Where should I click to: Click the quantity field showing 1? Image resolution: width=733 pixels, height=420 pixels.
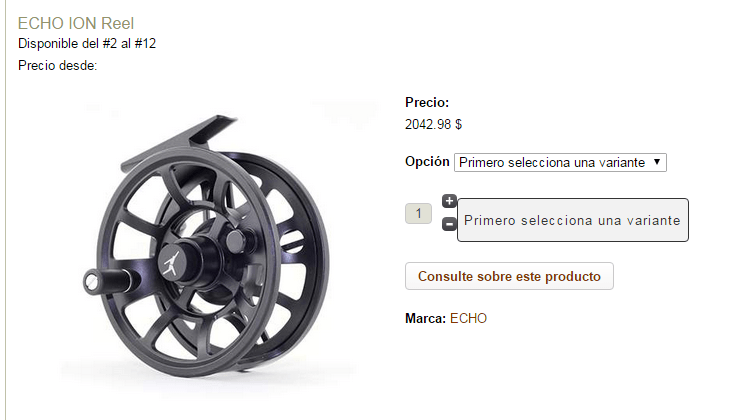point(418,214)
